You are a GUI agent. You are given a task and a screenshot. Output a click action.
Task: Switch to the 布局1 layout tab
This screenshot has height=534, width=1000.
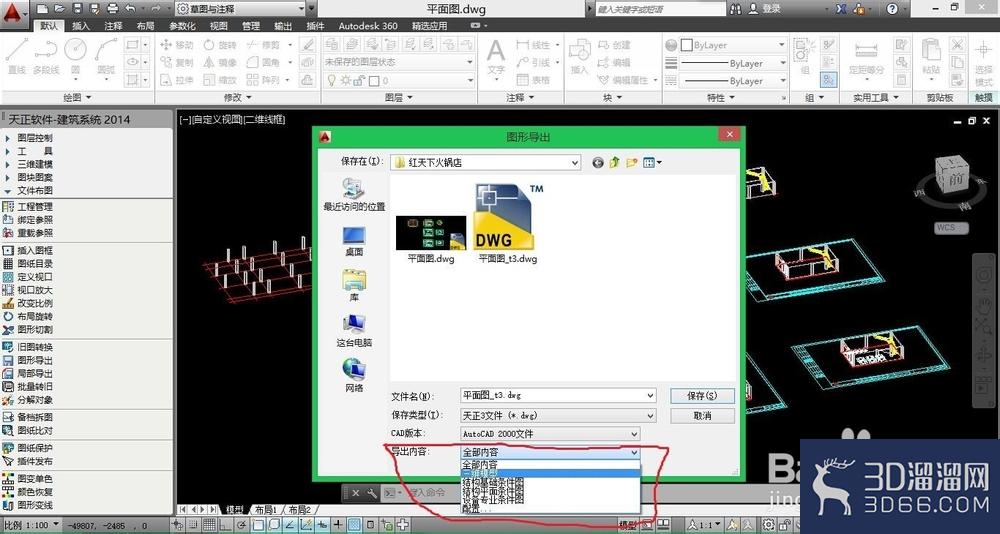point(265,510)
